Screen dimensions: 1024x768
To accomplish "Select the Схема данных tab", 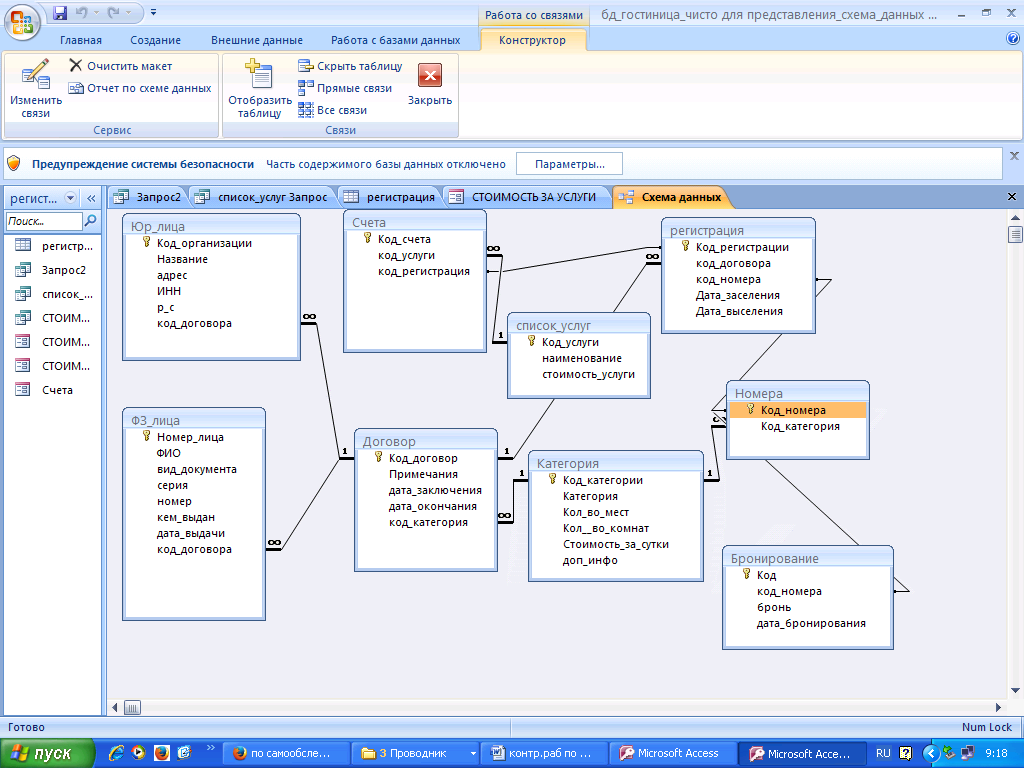I will pyautogui.click(x=671, y=197).
